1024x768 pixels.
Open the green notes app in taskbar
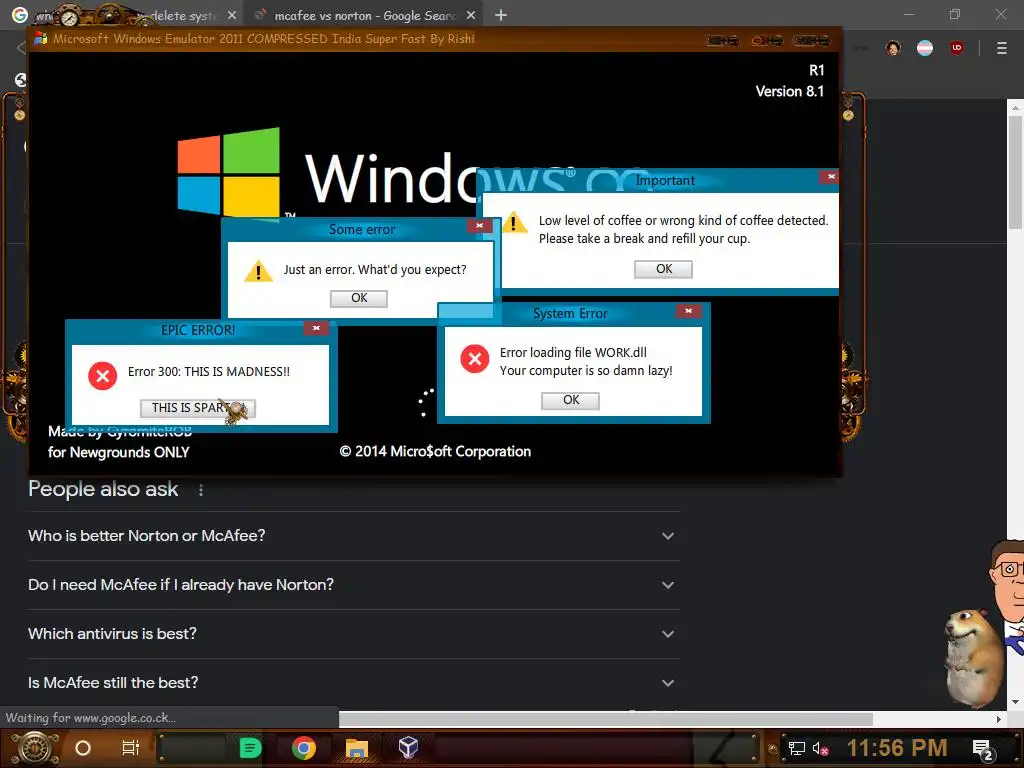point(250,748)
